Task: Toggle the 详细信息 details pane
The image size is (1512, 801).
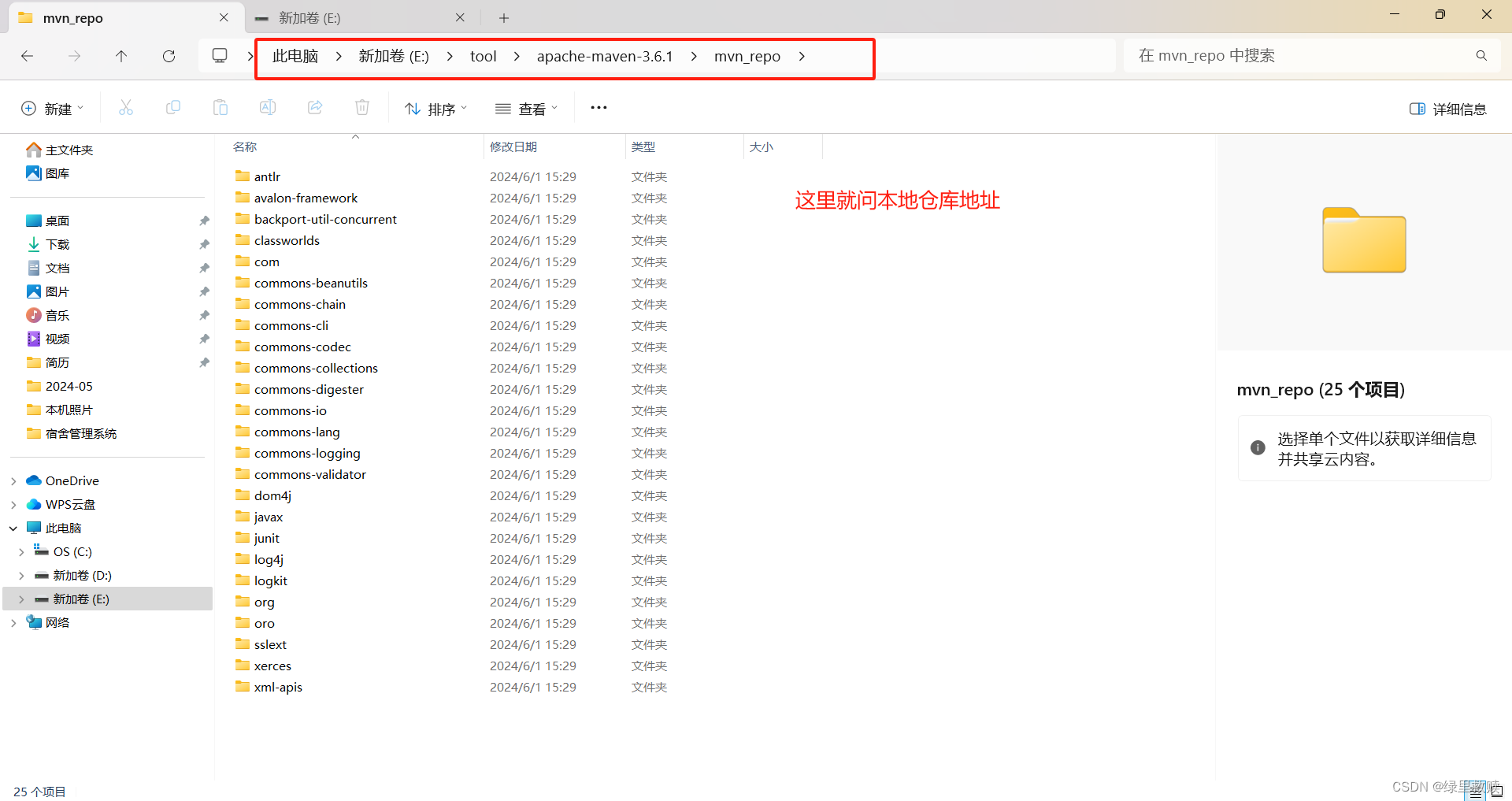Action: tap(1447, 109)
